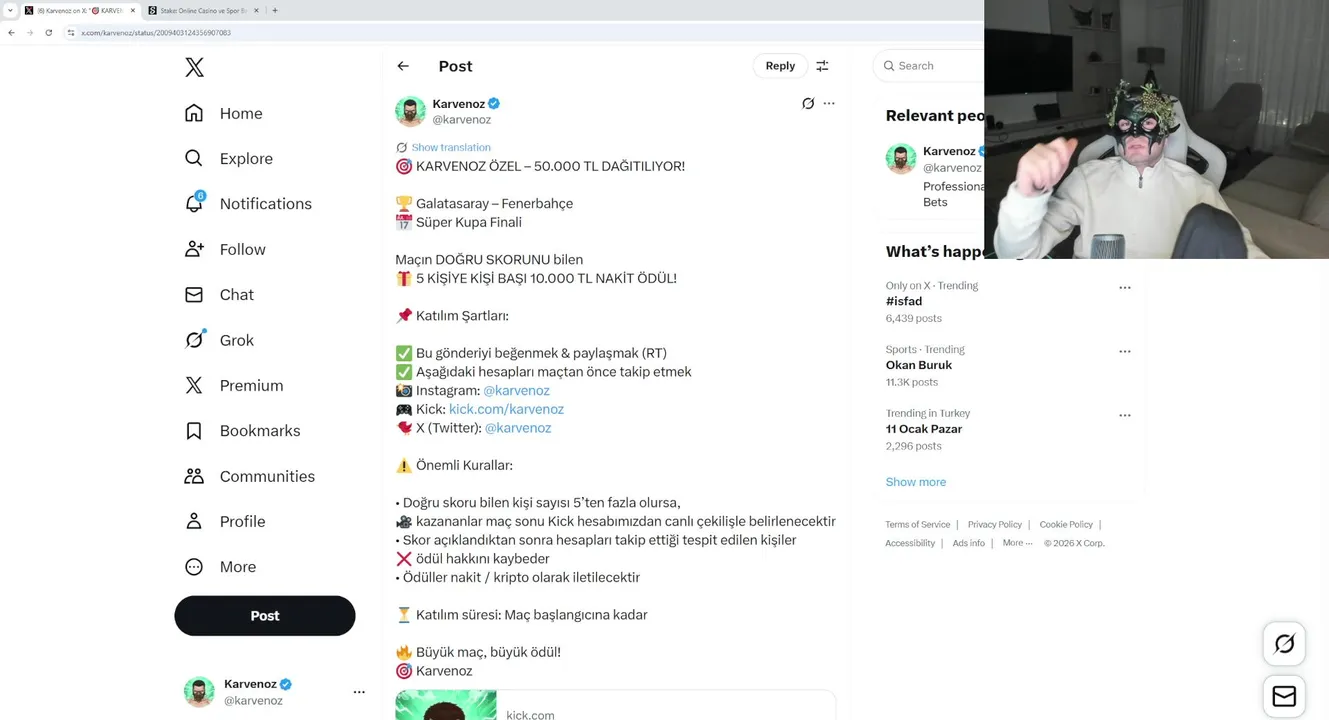View Bookmarks
The height and width of the screenshot is (720, 1329).
[242, 430]
